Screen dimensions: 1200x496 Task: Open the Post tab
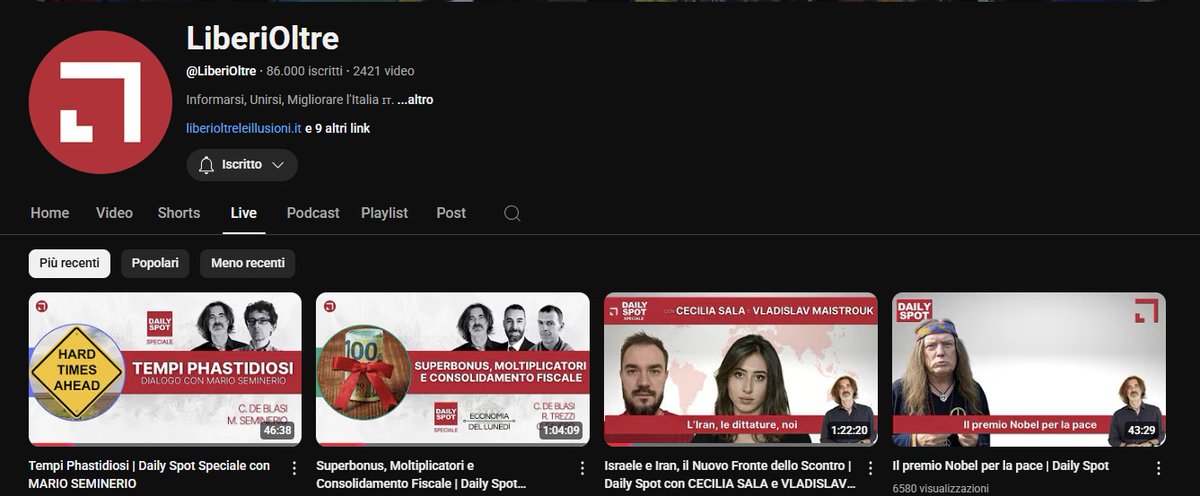pos(451,213)
